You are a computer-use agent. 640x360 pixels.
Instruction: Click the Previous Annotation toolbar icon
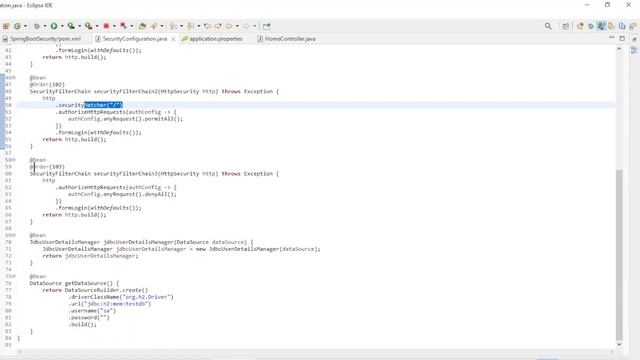pos(190,26)
